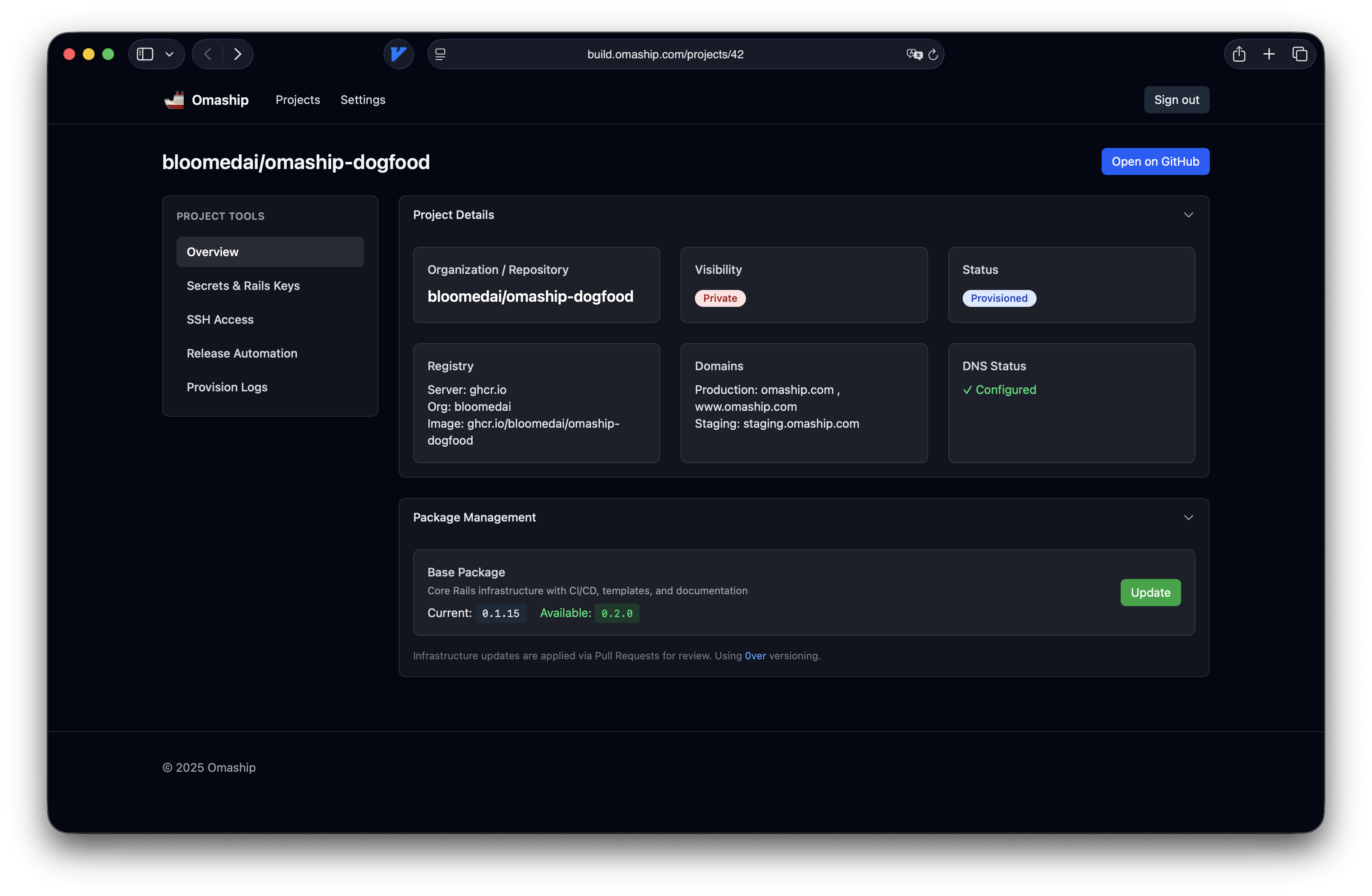Open the translate icon in the address bar
1372x896 pixels.
point(913,54)
